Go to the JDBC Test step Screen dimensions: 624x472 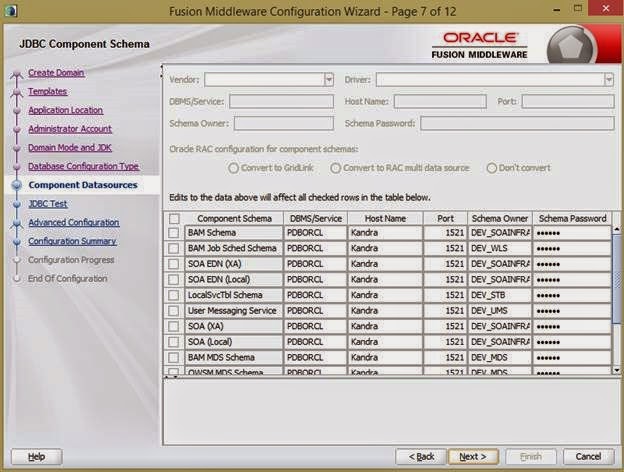48,204
